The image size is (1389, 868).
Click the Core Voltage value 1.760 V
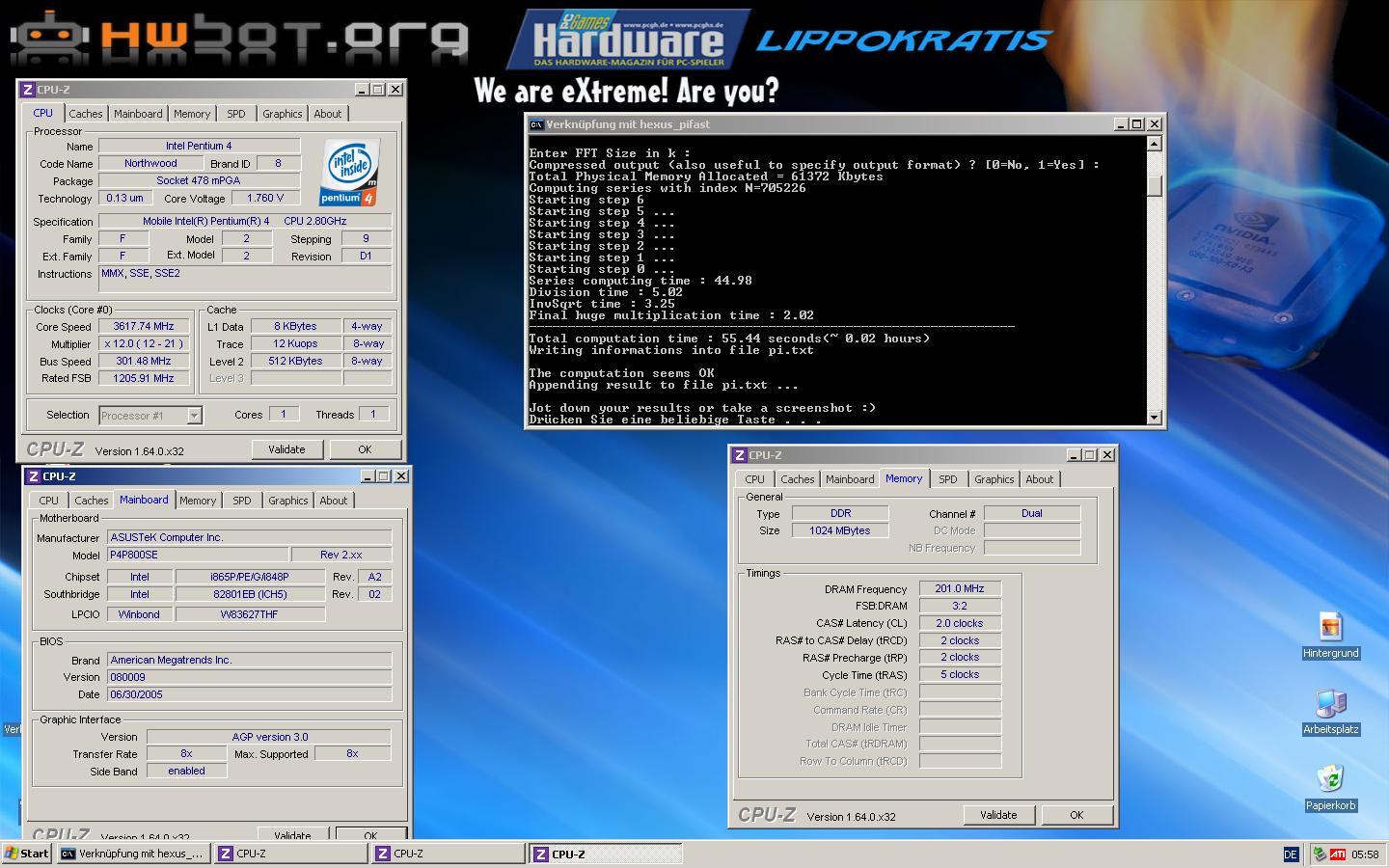tap(265, 198)
